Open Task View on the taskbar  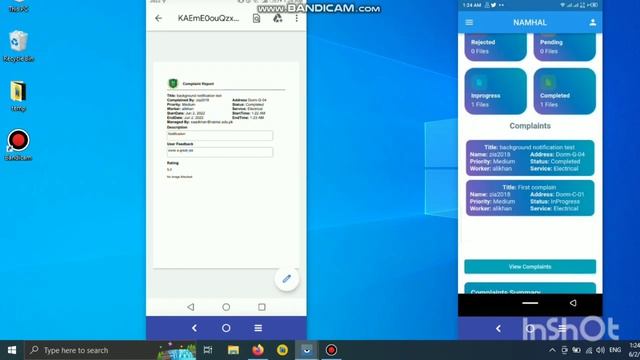tap(208, 350)
